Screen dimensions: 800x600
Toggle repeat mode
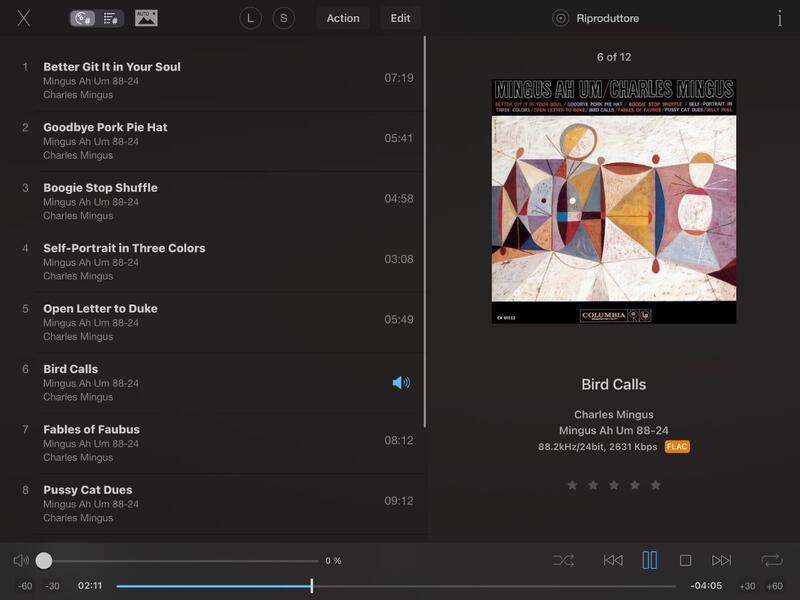click(771, 561)
